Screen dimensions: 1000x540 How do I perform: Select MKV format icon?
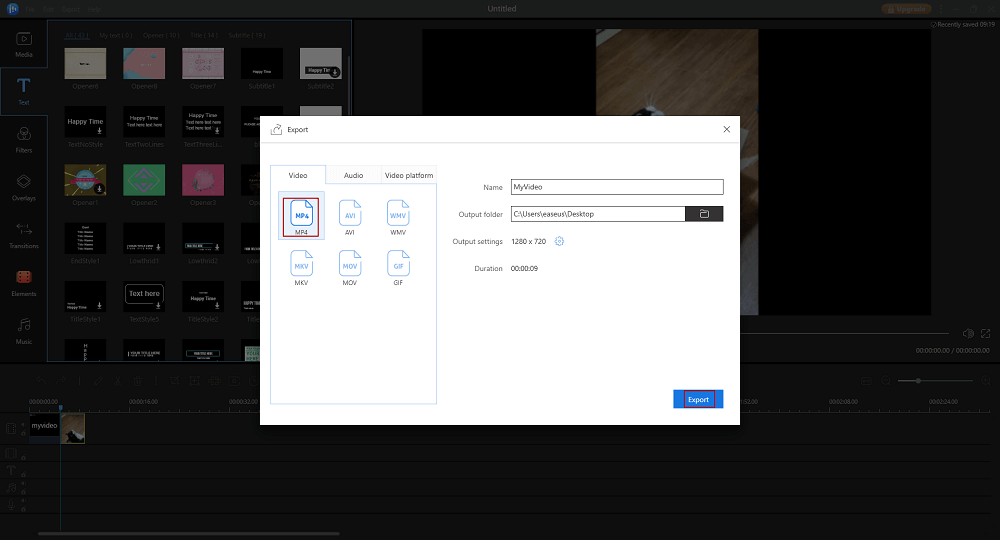(x=301, y=265)
